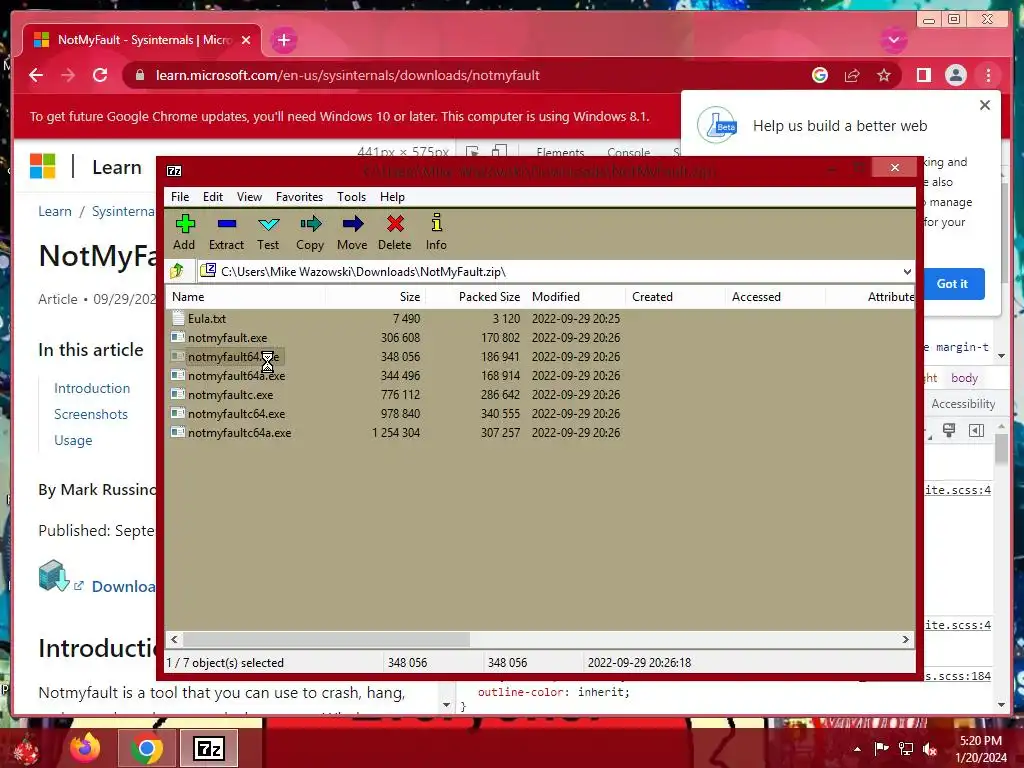Click Got it in the popup
This screenshot has height=768, width=1024.
pyautogui.click(x=952, y=283)
